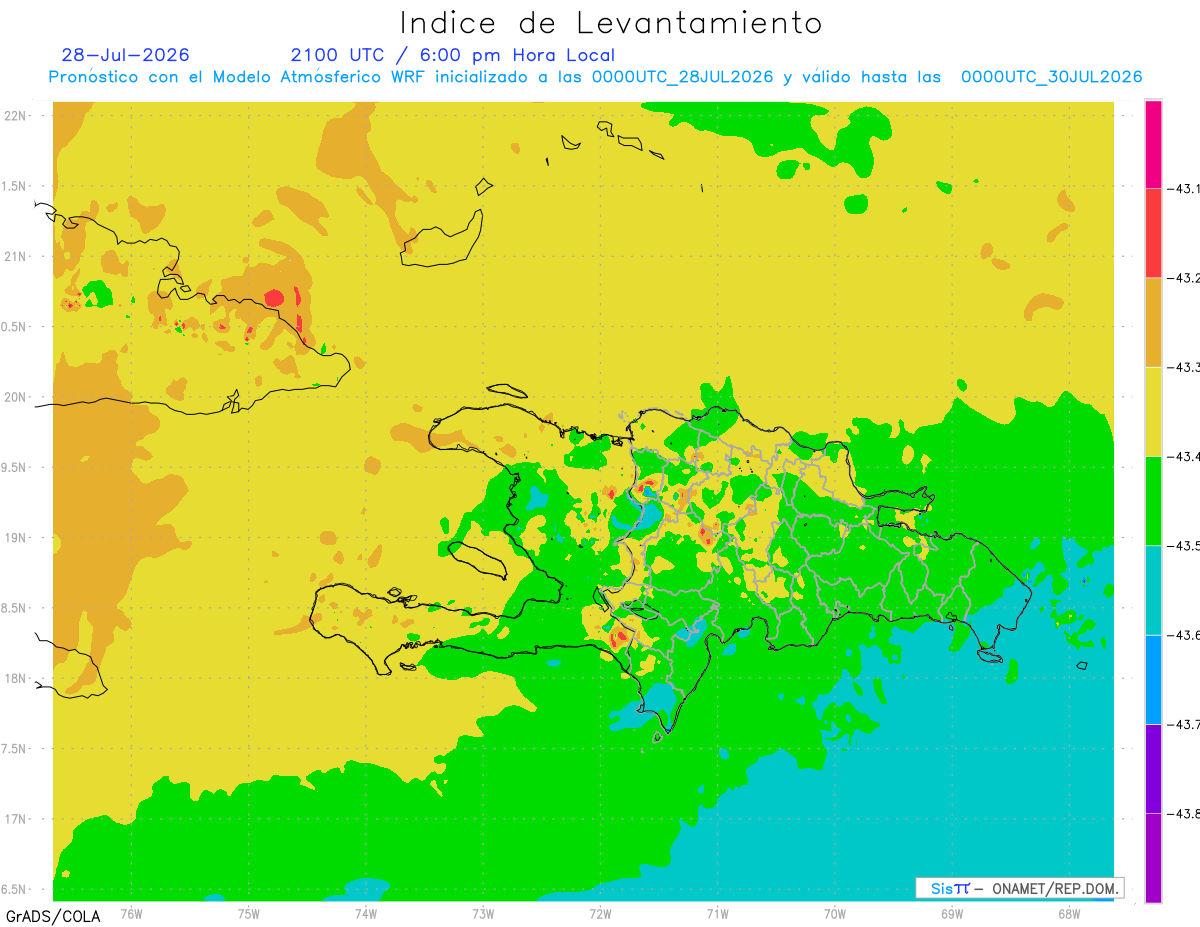This screenshot has height=927, width=1200.
Task: Click the longitude label "75W"
Action: coord(248,913)
